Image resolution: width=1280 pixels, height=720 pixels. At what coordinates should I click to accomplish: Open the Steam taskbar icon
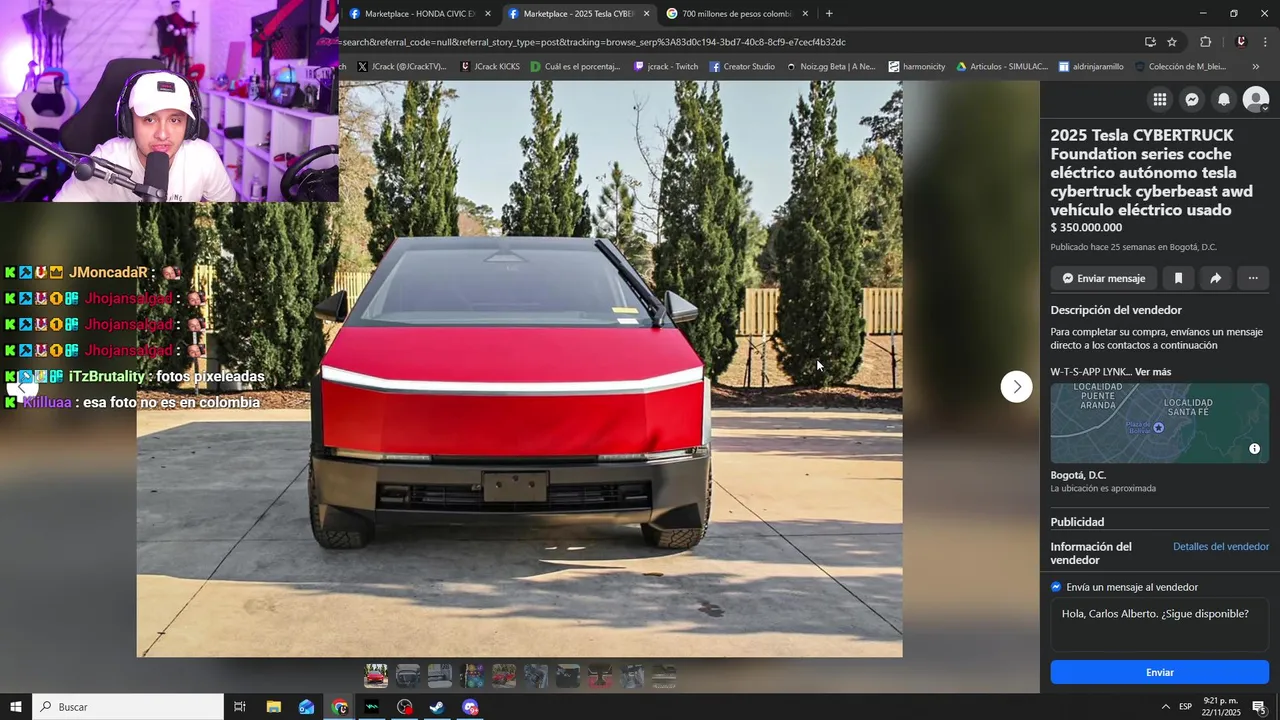pyautogui.click(x=437, y=707)
